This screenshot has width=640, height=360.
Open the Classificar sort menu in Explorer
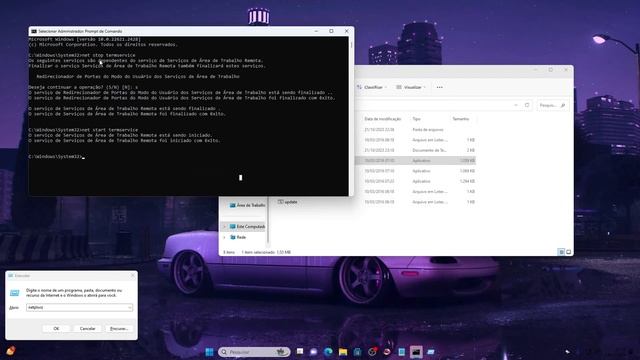click(x=371, y=87)
